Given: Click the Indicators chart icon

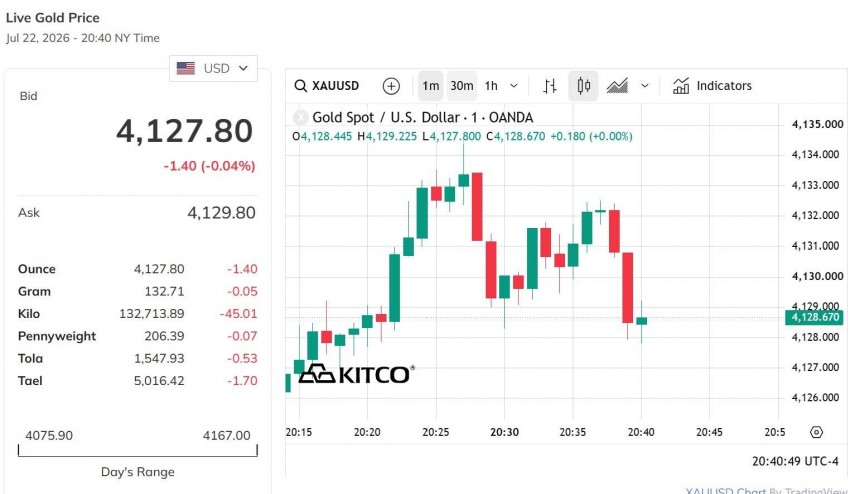Looking at the screenshot, I should click(681, 86).
